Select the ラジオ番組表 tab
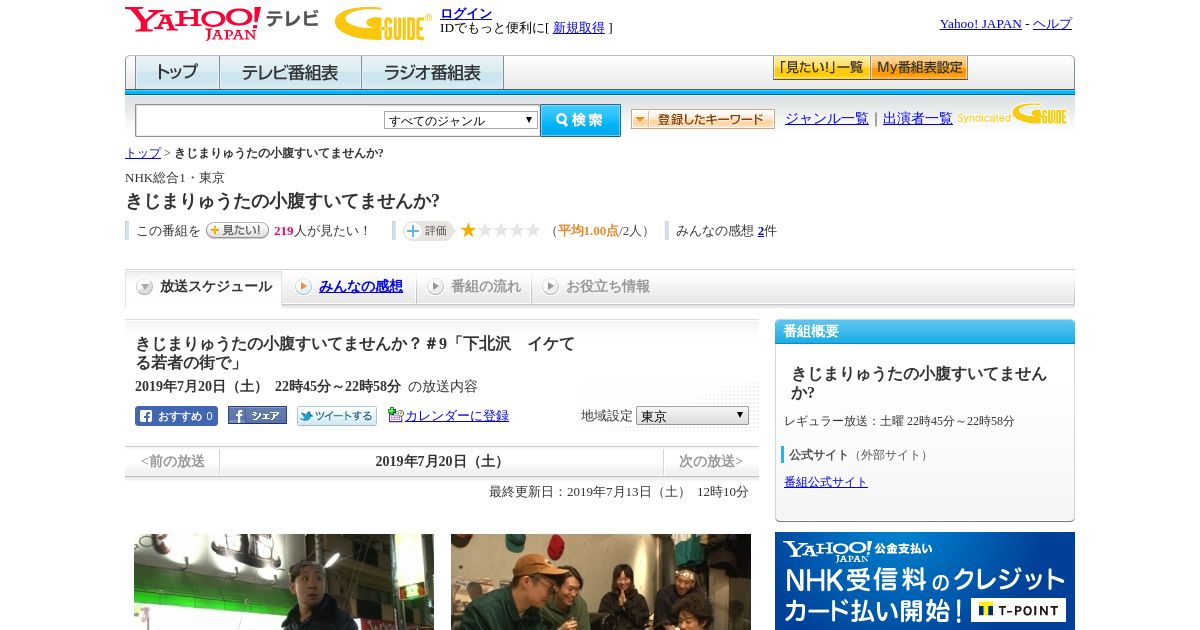The image size is (1200, 630). (x=432, y=73)
